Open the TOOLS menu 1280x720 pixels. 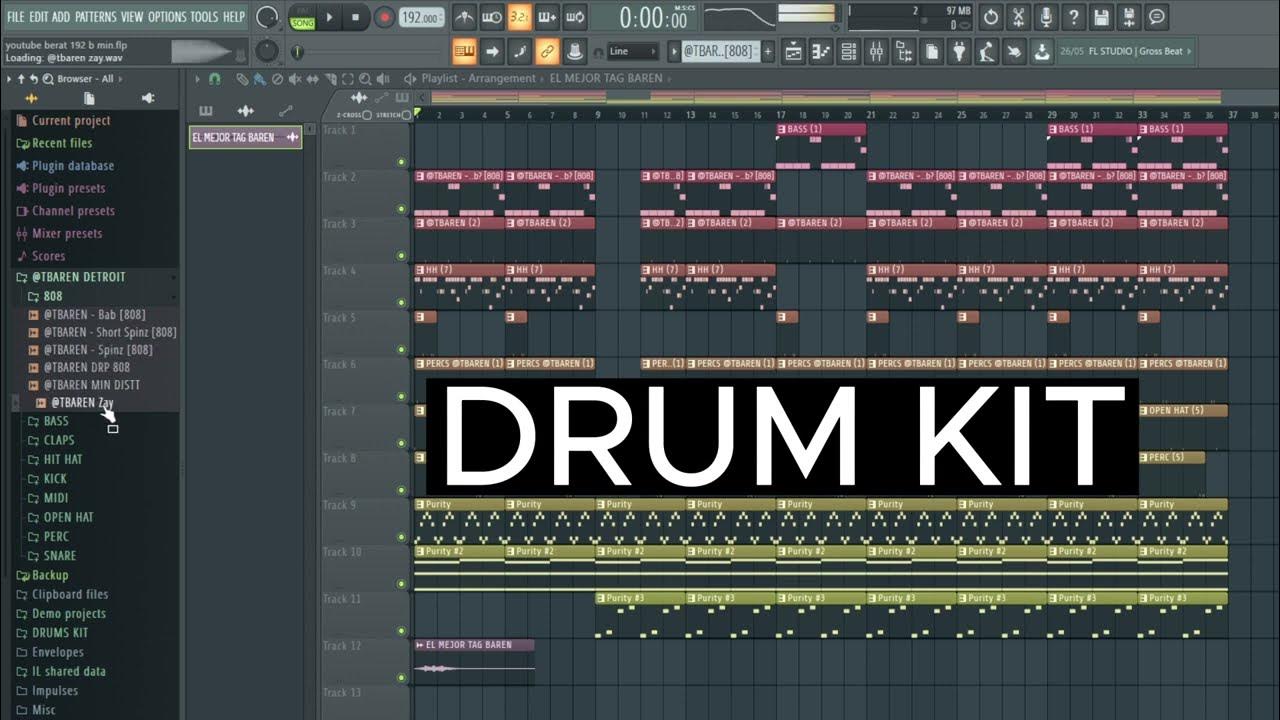pyautogui.click(x=204, y=17)
